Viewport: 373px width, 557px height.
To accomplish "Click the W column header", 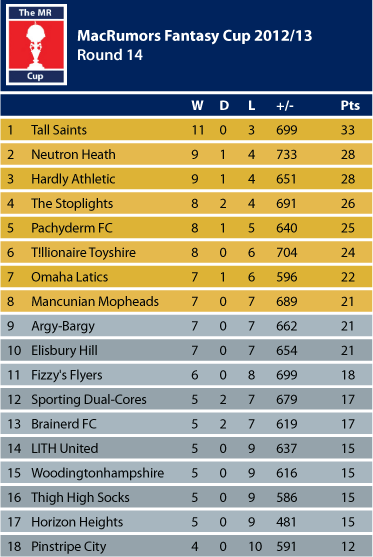I will click(197, 106).
